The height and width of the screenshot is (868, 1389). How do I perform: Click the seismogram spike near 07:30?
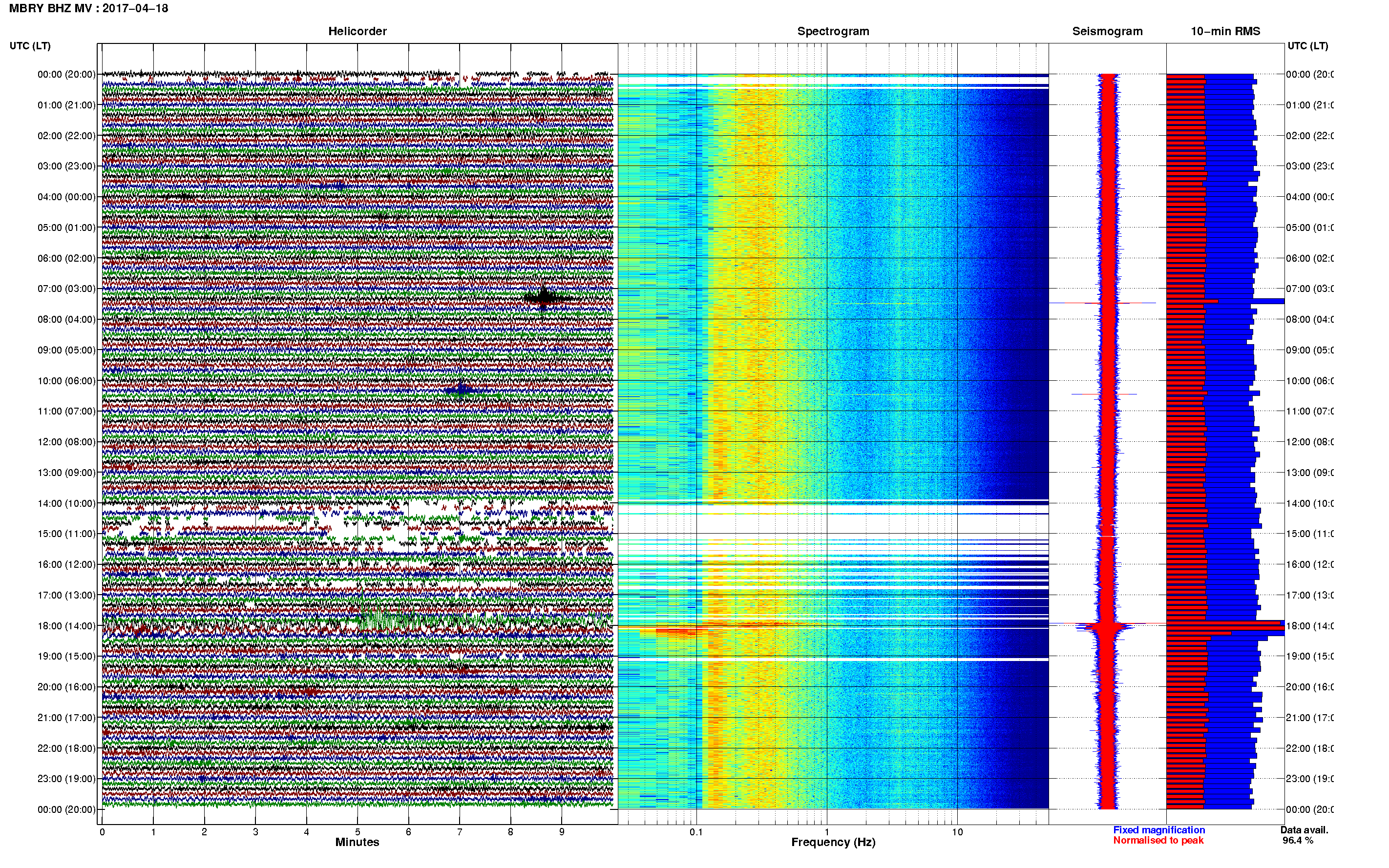(1102, 303)
